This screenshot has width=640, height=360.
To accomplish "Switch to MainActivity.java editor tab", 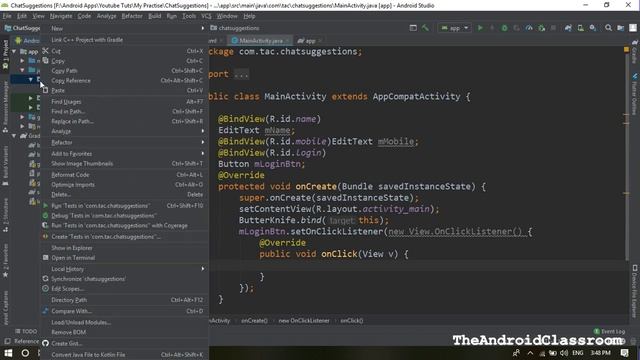I will coord(260,40).
